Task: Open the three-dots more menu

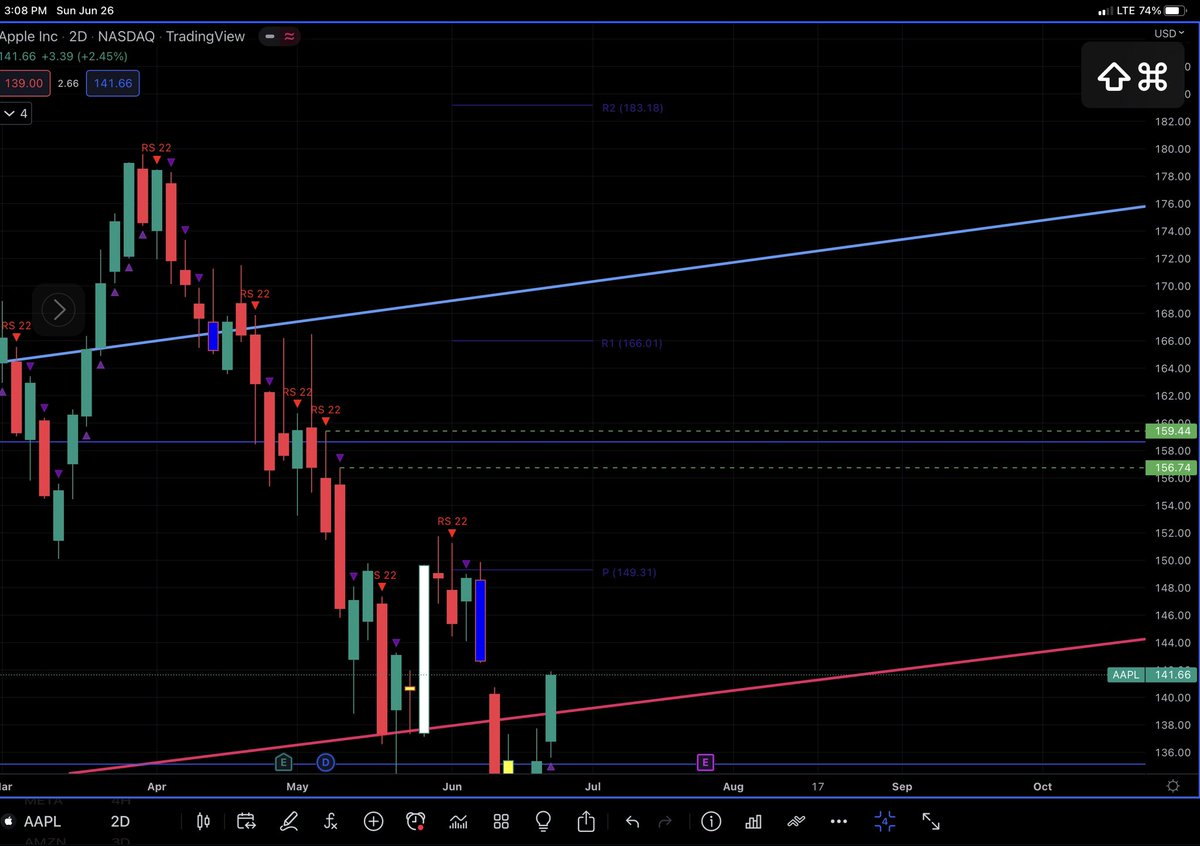Action: coord(839,821)
